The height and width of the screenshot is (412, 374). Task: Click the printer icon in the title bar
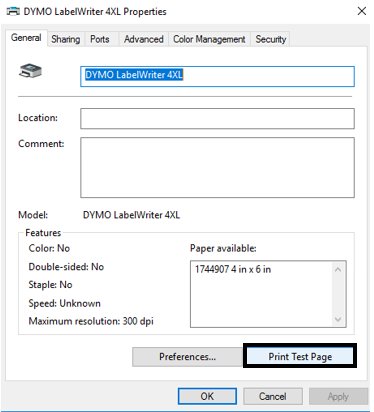click(x=13, y=11)
